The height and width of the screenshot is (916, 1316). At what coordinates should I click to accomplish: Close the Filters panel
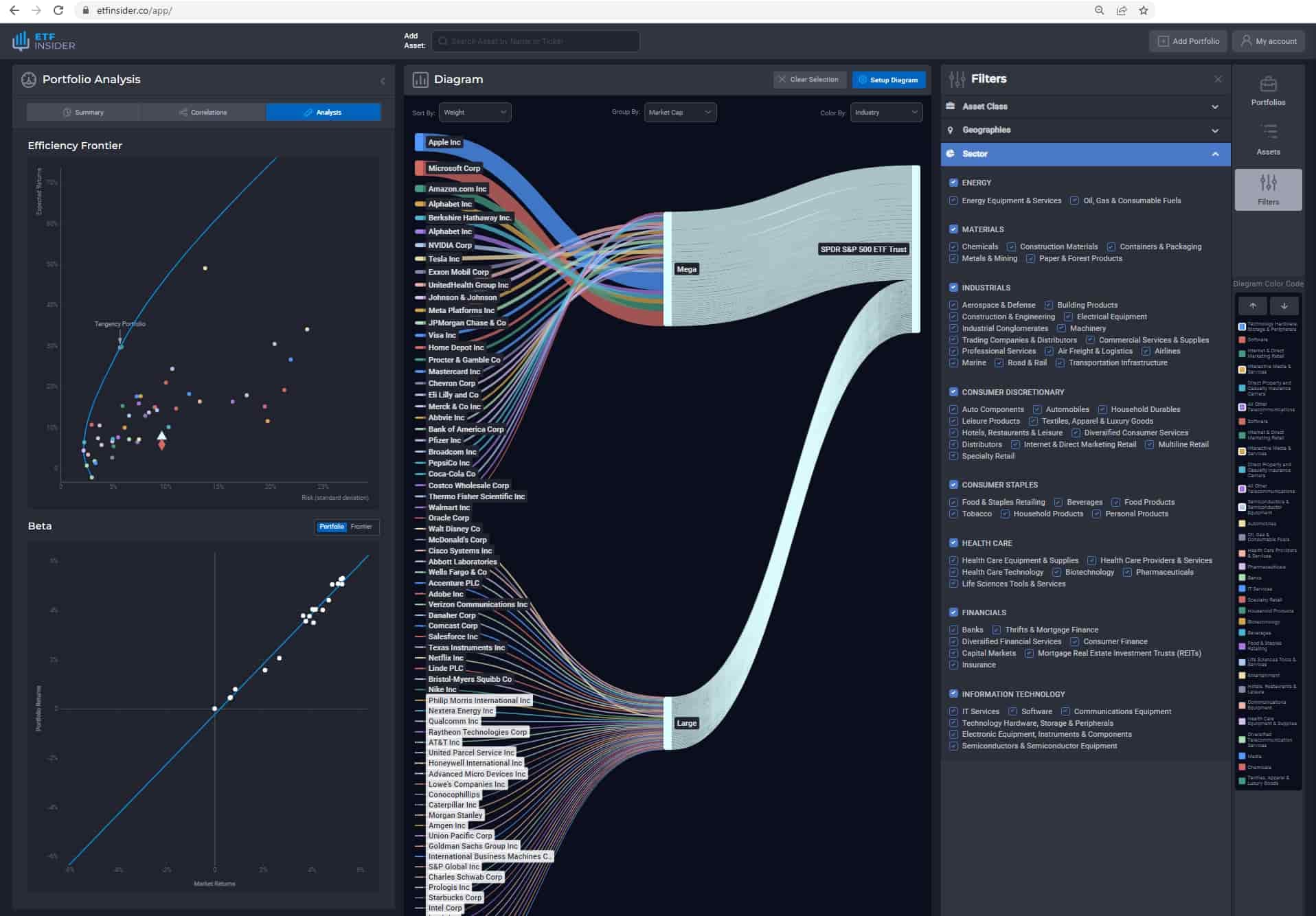1218,79
